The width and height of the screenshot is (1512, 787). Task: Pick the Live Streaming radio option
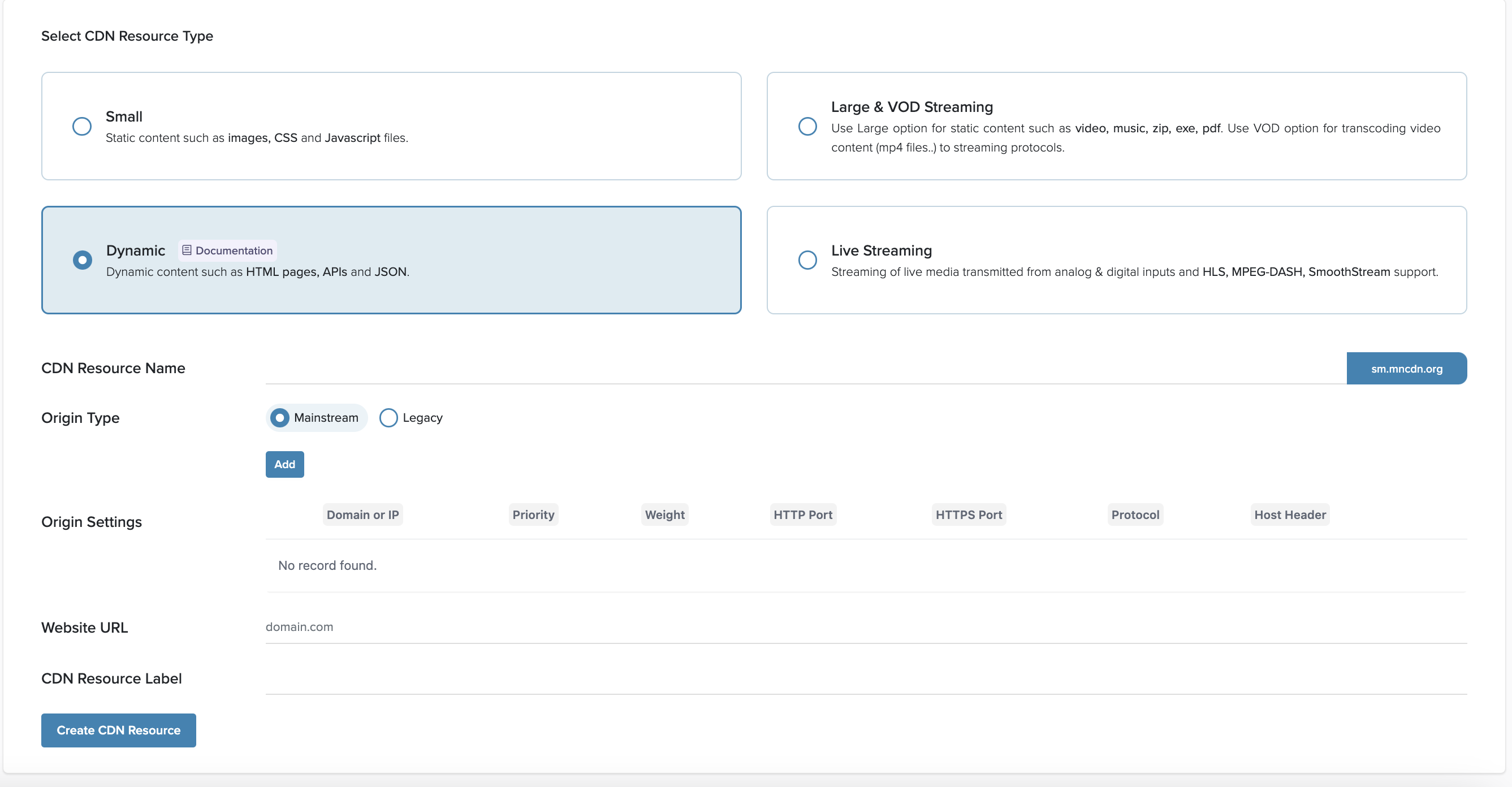[807, 260]
